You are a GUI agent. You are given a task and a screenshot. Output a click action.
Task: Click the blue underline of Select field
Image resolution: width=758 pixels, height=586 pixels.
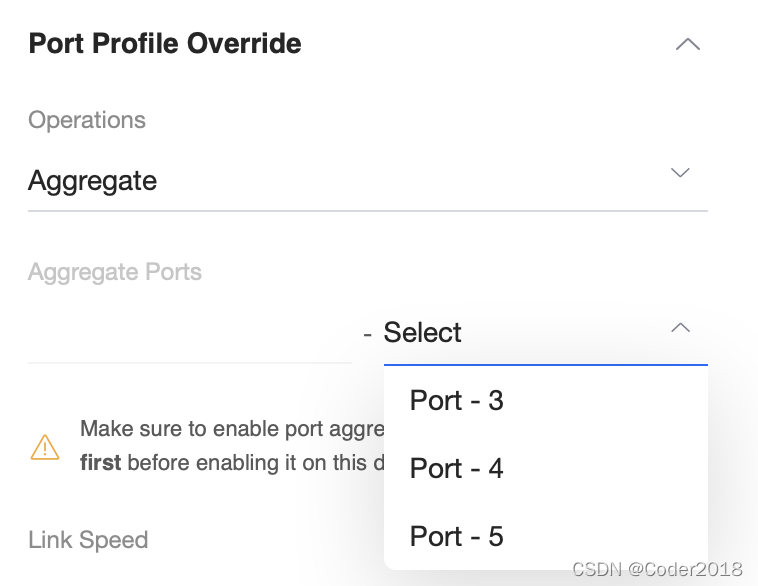point(546,365)
